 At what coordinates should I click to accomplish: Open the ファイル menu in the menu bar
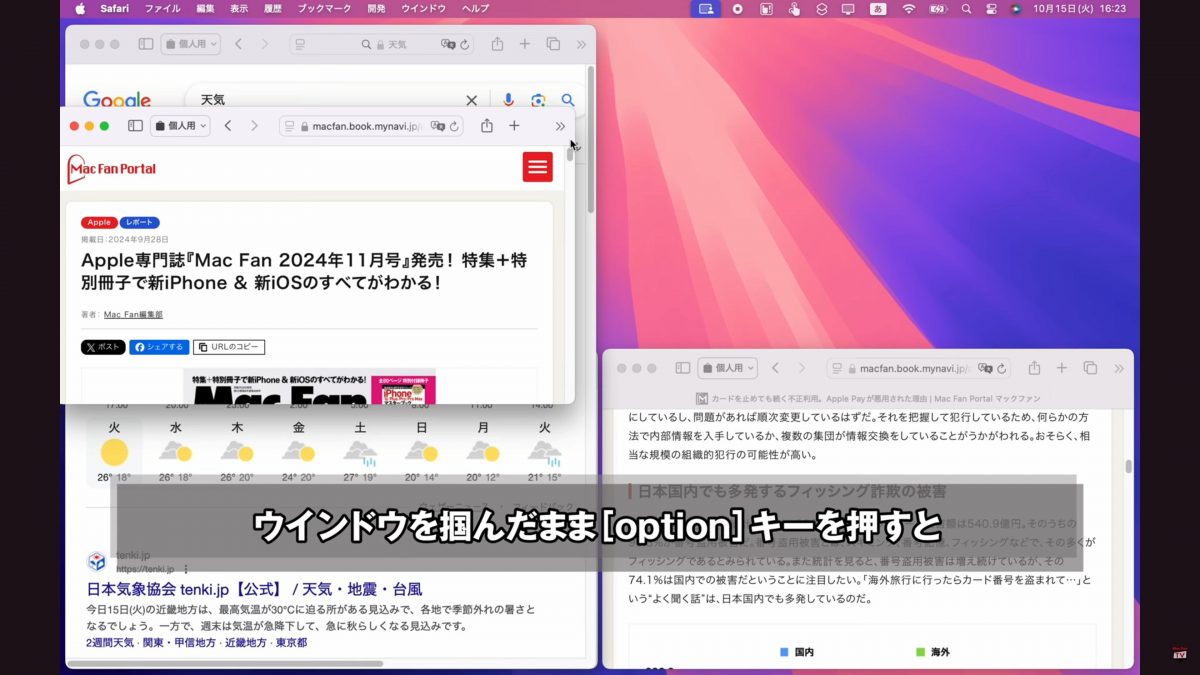[163, 8]
